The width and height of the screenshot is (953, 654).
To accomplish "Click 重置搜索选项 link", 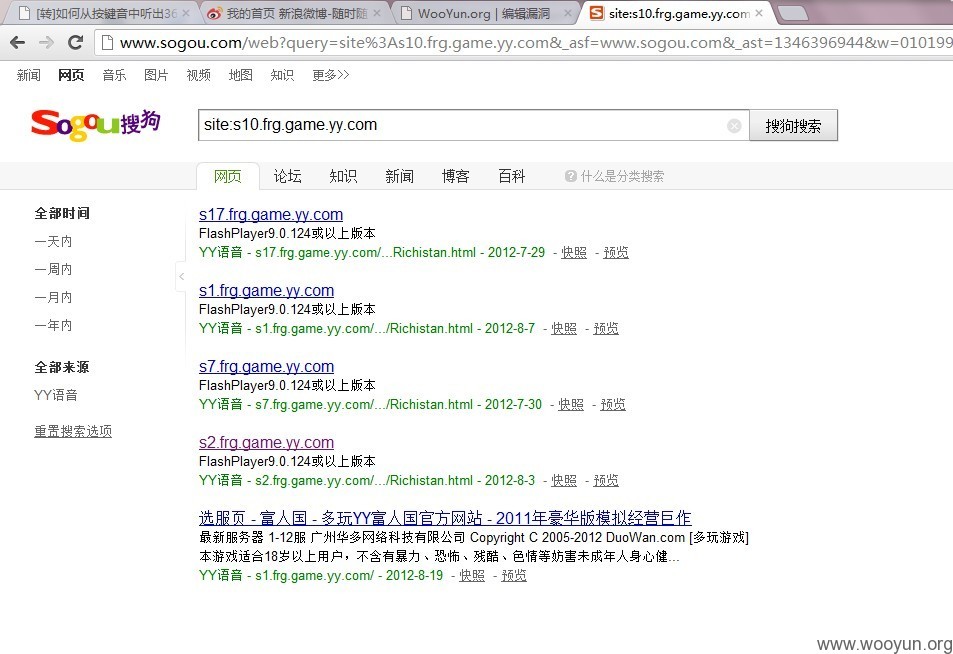I will pyautogui.click(x=73, y=432).
